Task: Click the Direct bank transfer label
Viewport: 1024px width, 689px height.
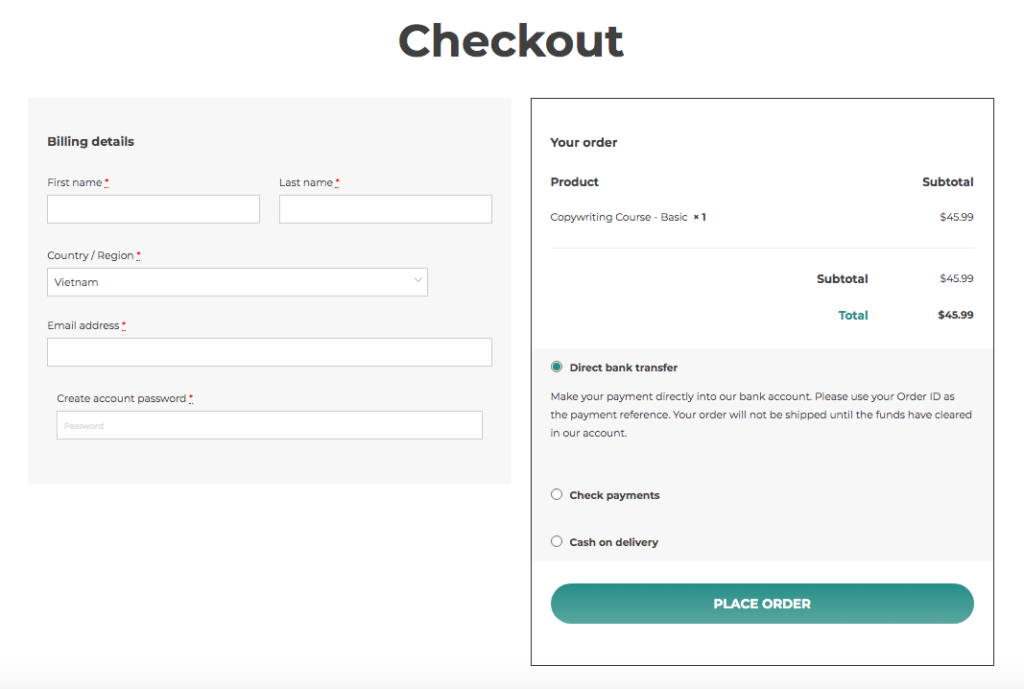Action: [x=623, y=368]
